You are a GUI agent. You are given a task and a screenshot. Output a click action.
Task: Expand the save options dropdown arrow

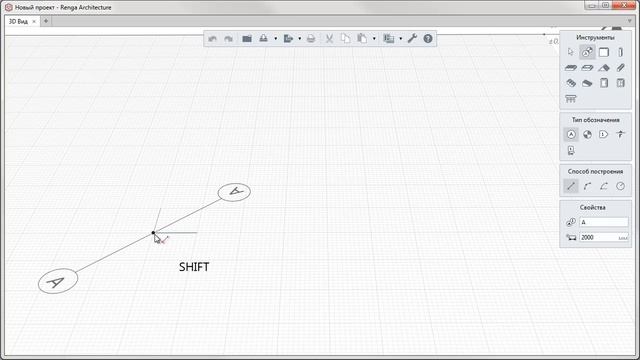click(276, 39)
